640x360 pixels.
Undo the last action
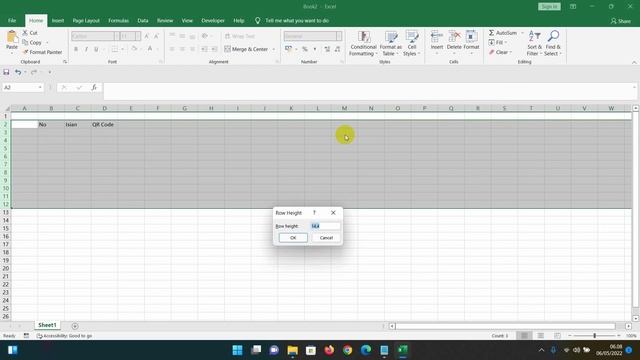click(18, 72)
